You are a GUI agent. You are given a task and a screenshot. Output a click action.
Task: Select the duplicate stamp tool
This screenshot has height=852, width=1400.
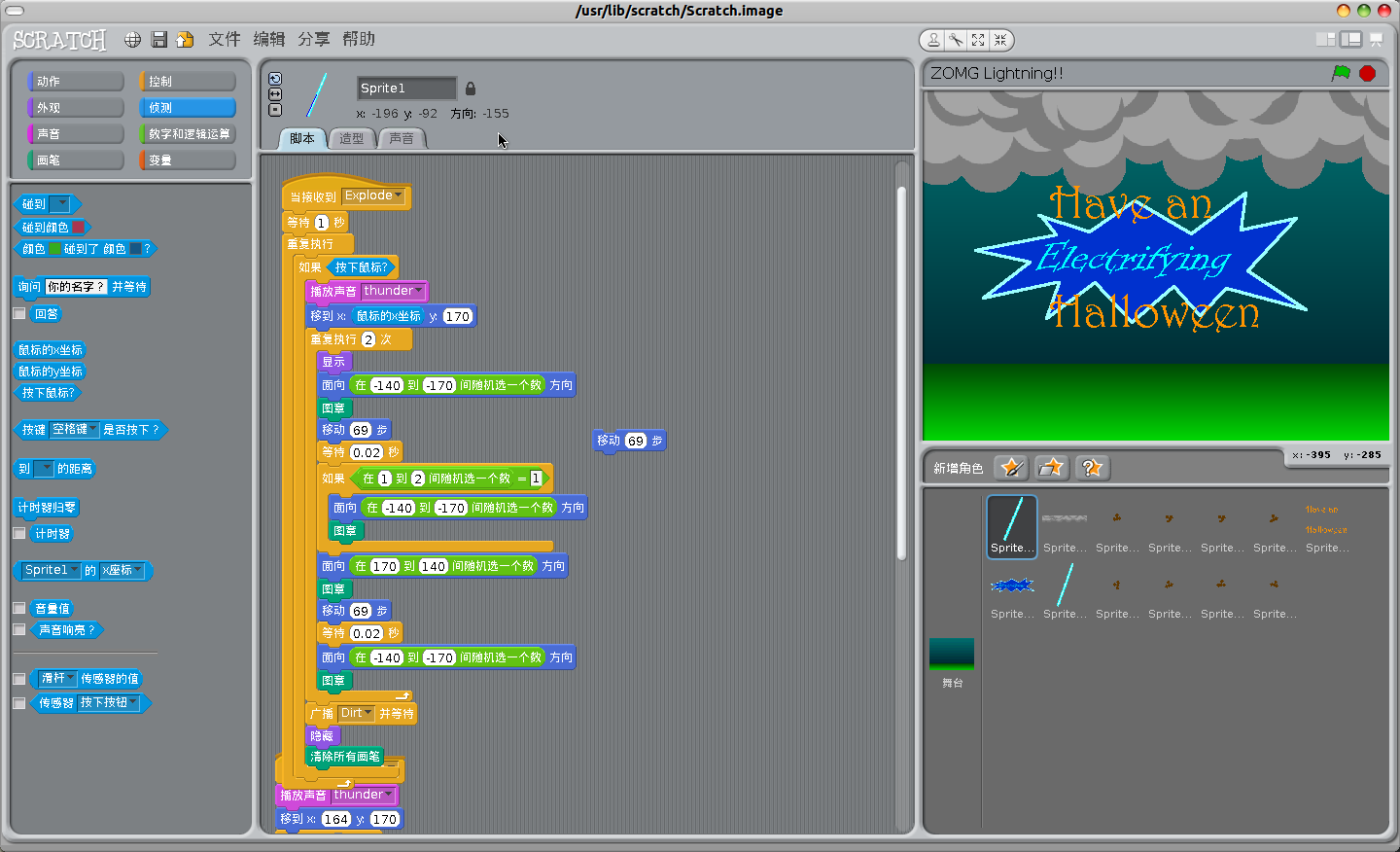[933, 40]
